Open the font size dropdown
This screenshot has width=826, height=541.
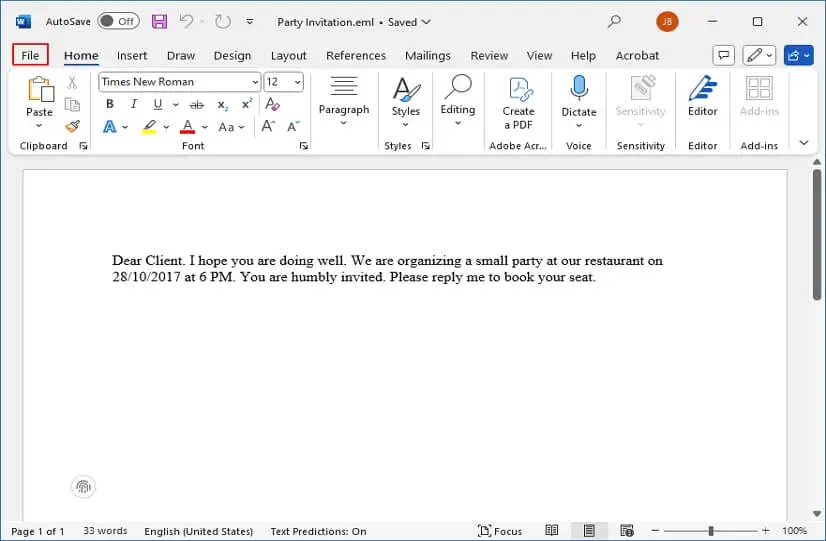[x=298, y=82]
